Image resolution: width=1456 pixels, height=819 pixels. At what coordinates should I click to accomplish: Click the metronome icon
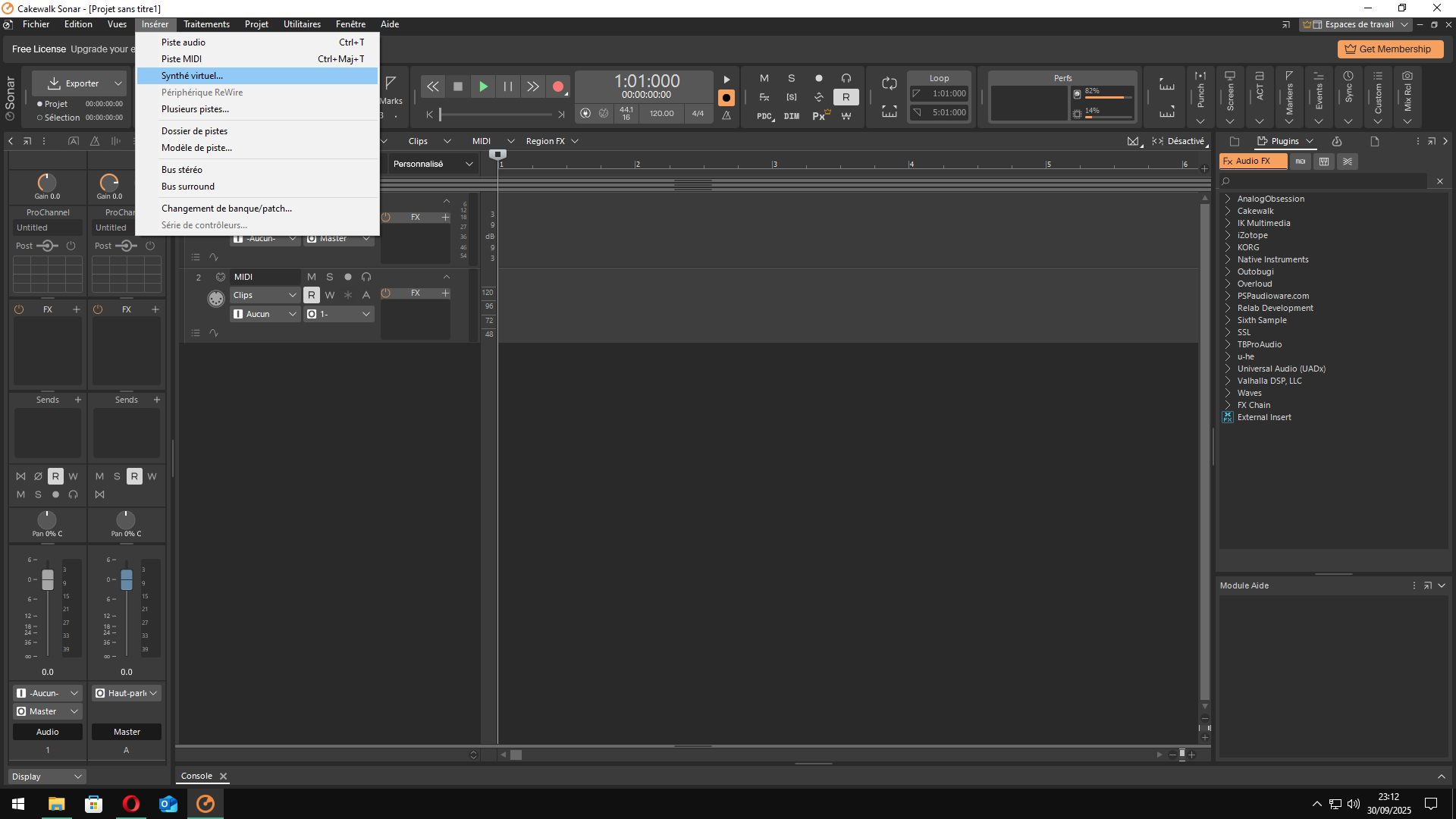tap(726, 115)
